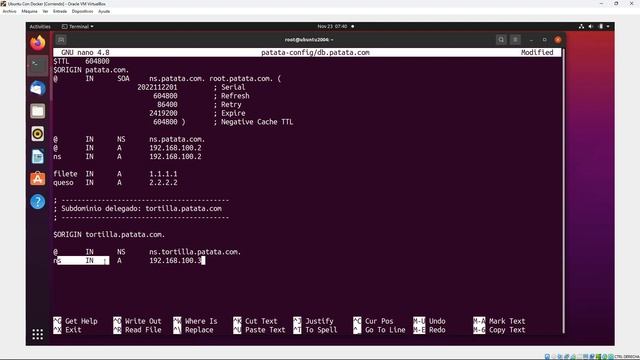
Task: Click the IP 192.168.100.3 on the last line
Action: 175,260
